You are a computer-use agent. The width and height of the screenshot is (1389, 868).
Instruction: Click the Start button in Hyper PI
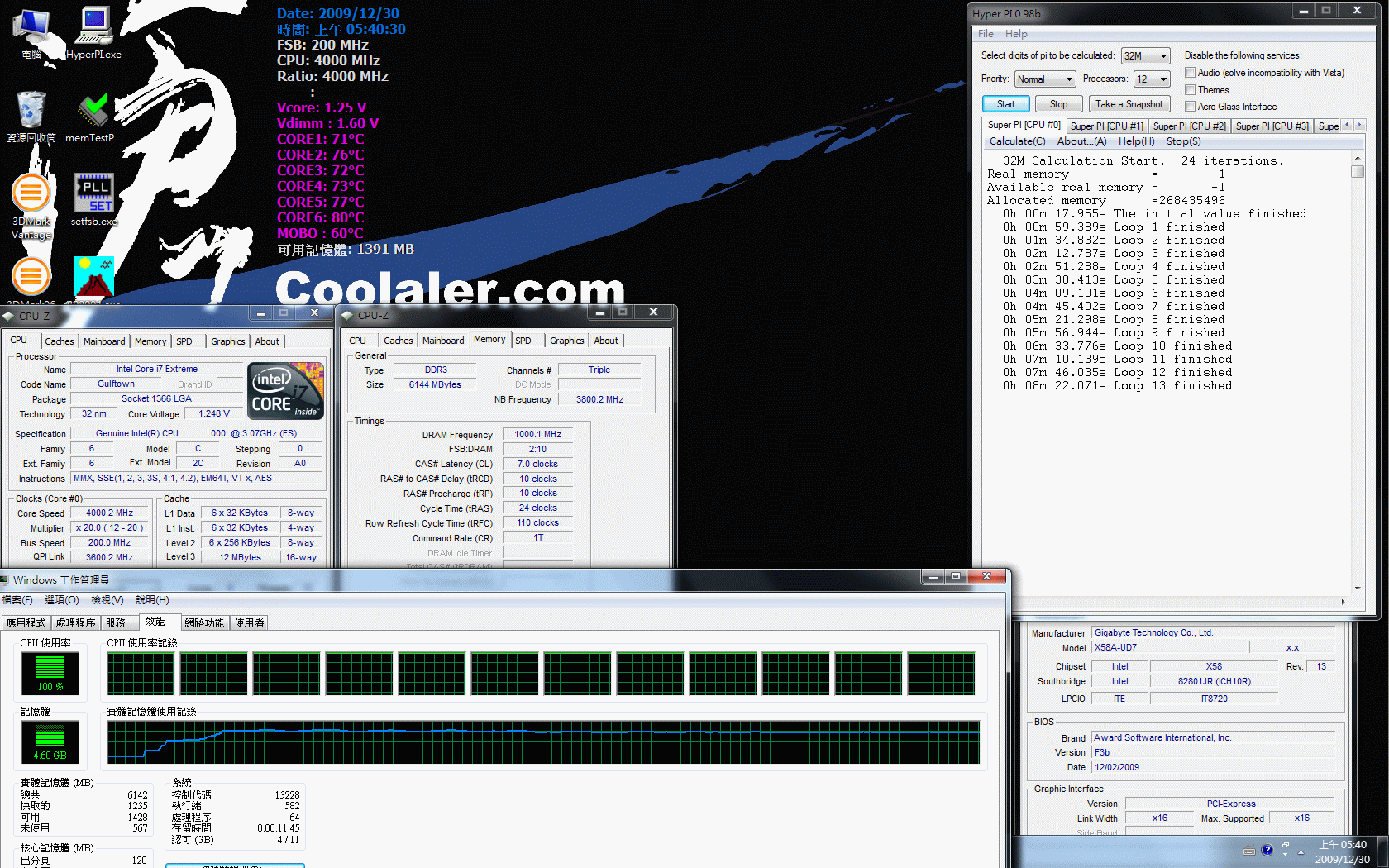click(x=1005, y=104)
